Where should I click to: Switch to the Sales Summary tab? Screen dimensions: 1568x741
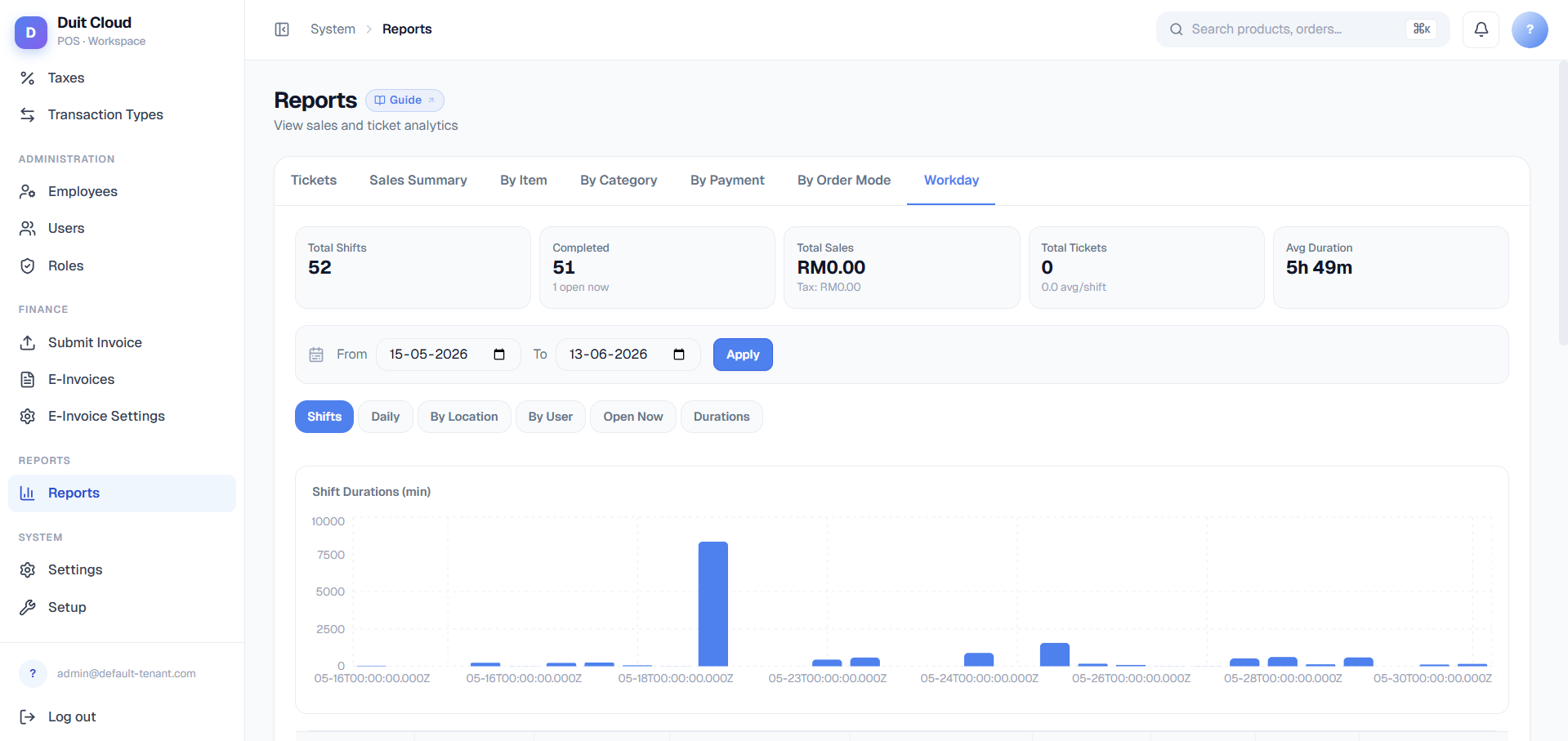click(x=418, y=181)
